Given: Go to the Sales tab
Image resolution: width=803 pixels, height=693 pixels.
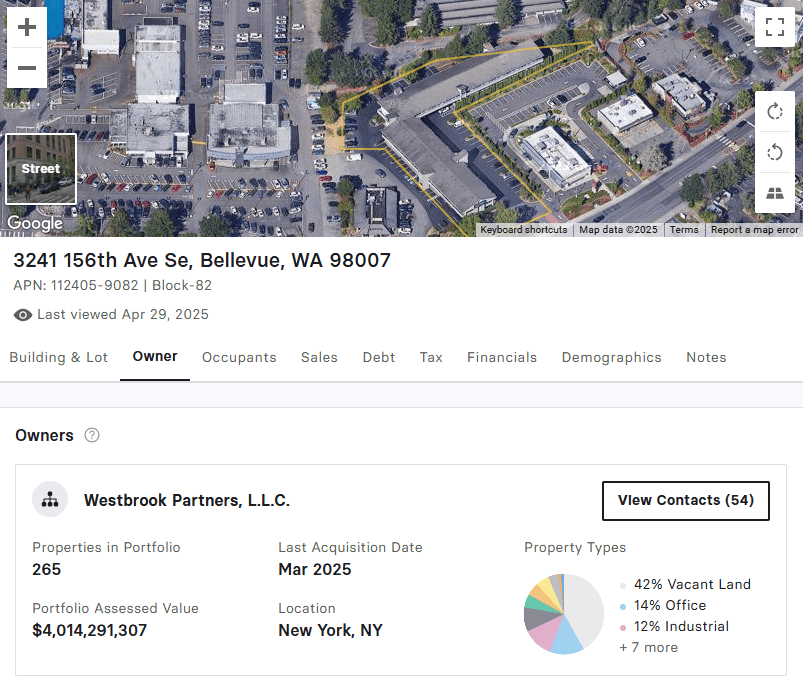Looking at the screenshot, I should point(319,358).
